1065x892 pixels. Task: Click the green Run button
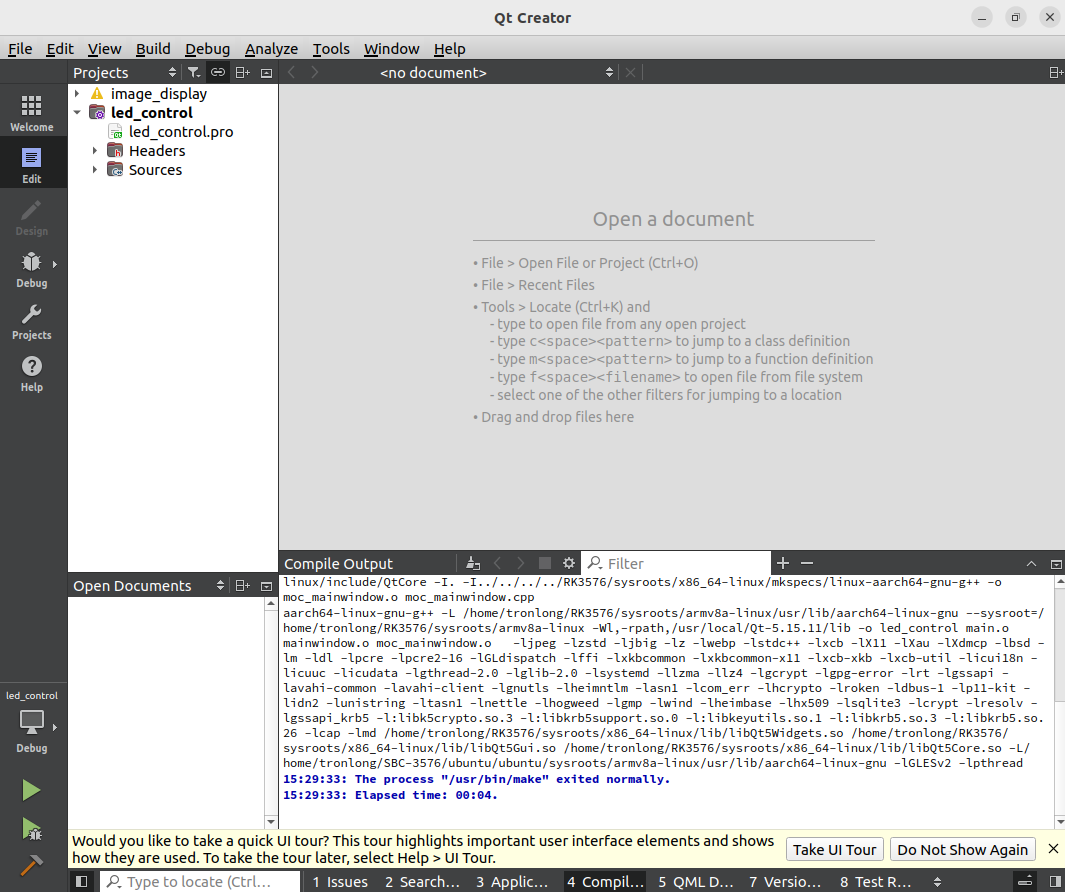point(31,790)
